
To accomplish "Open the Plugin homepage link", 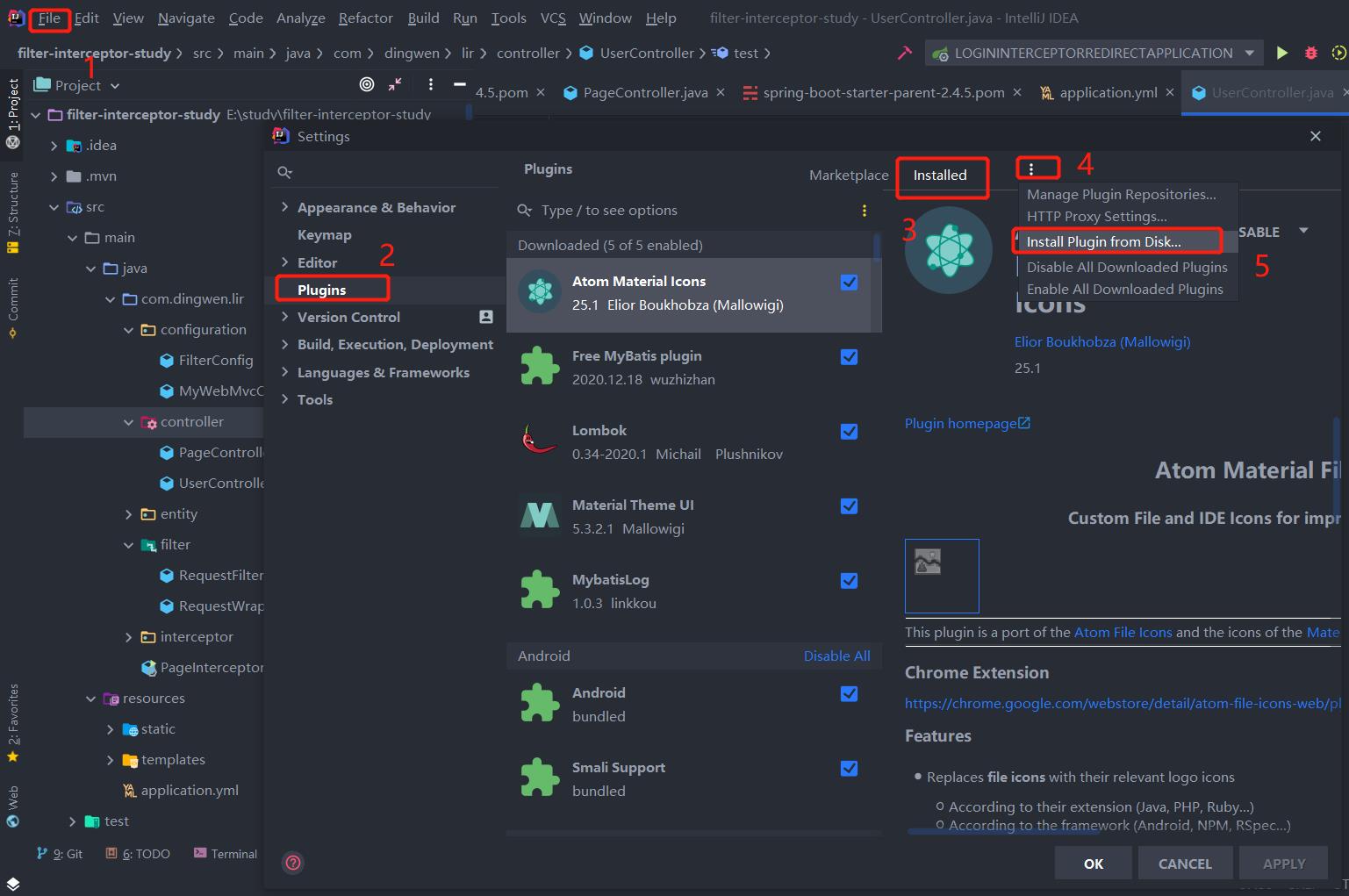I will 967,423.
